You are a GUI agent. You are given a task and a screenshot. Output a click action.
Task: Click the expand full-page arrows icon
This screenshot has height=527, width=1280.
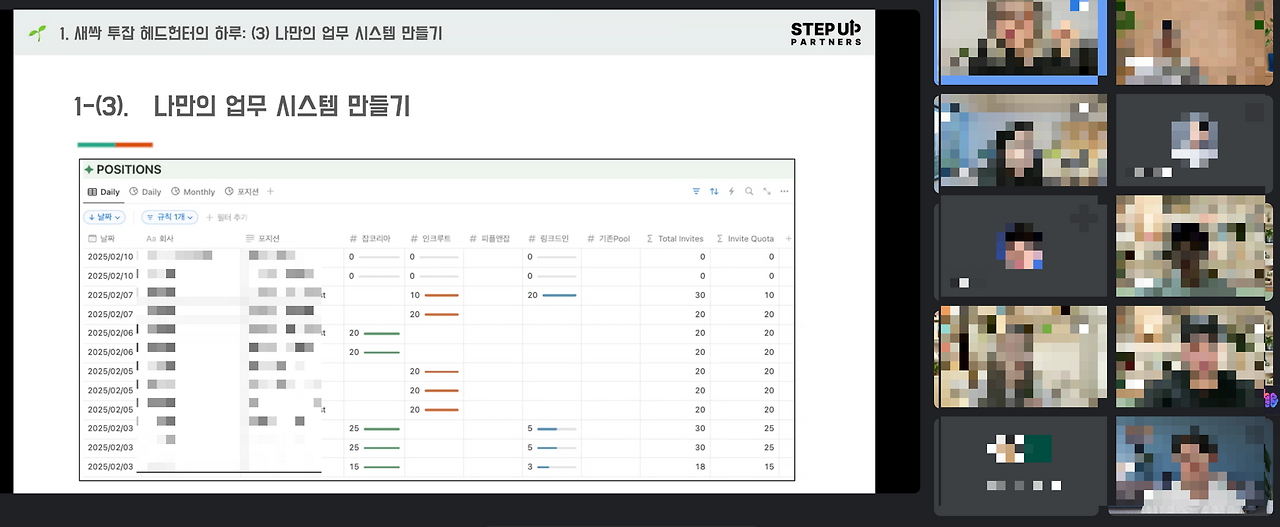(x=767, y=191)
